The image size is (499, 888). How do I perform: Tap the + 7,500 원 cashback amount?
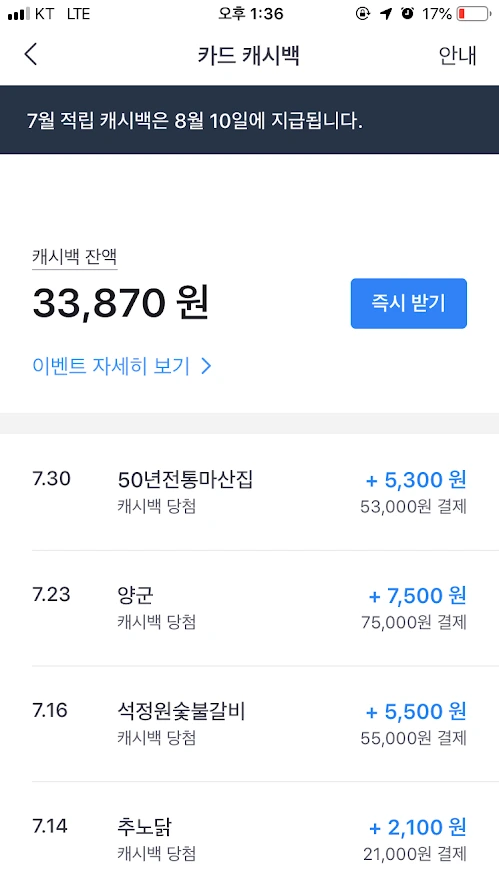(417, 596)
